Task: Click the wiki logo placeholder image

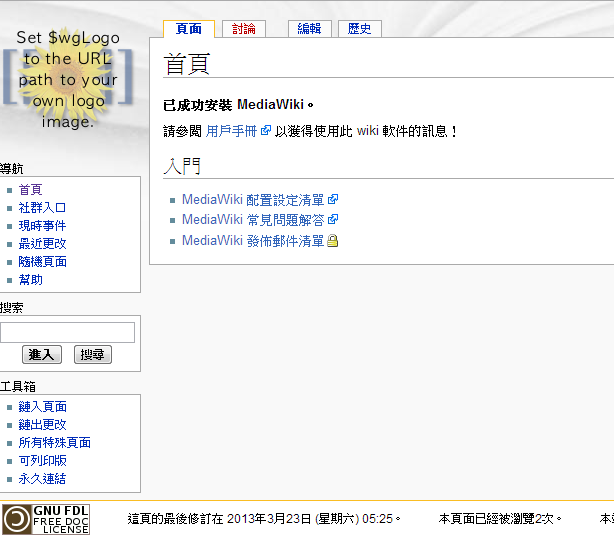Action: point(68,79)
